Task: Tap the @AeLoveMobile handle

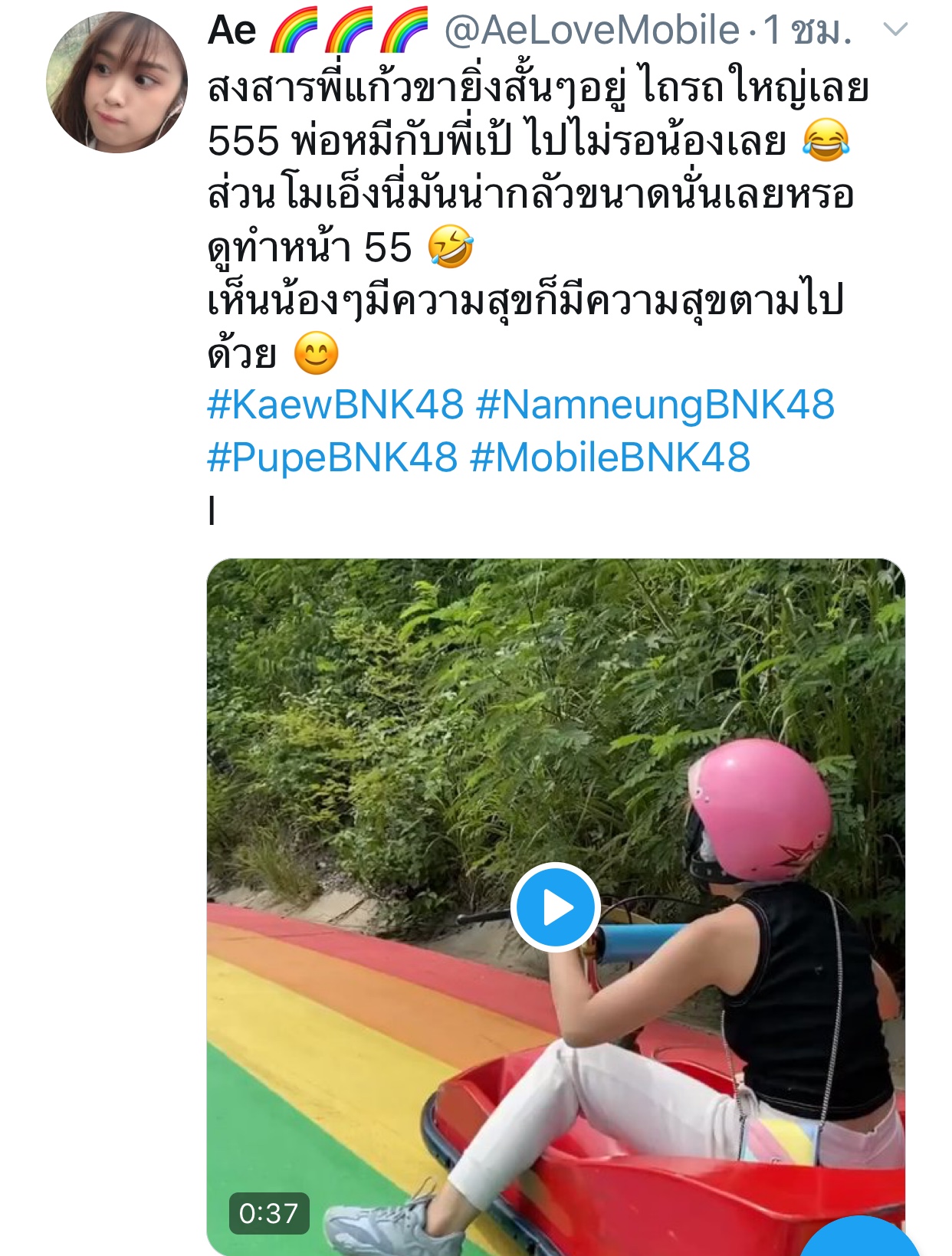Action: point(593,31)
